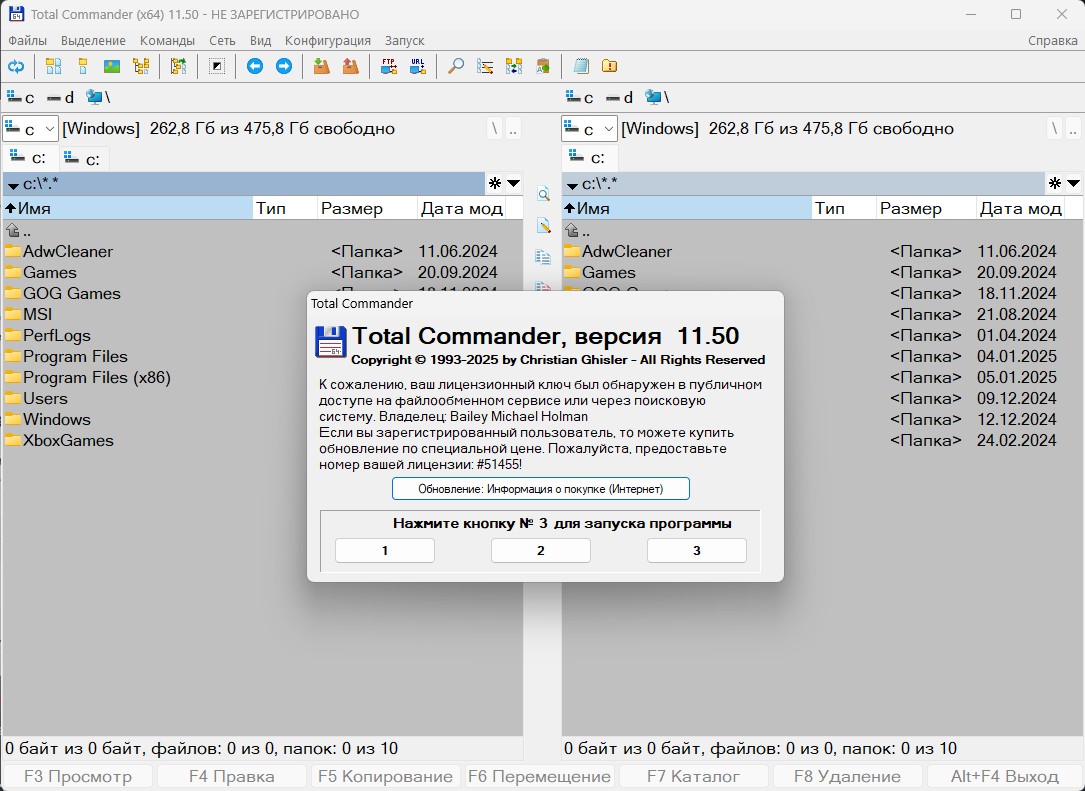This screenshot has height=791, width=1085.
Task: Click the Copy pages icon in middle bar
Action: pos(543,257)
